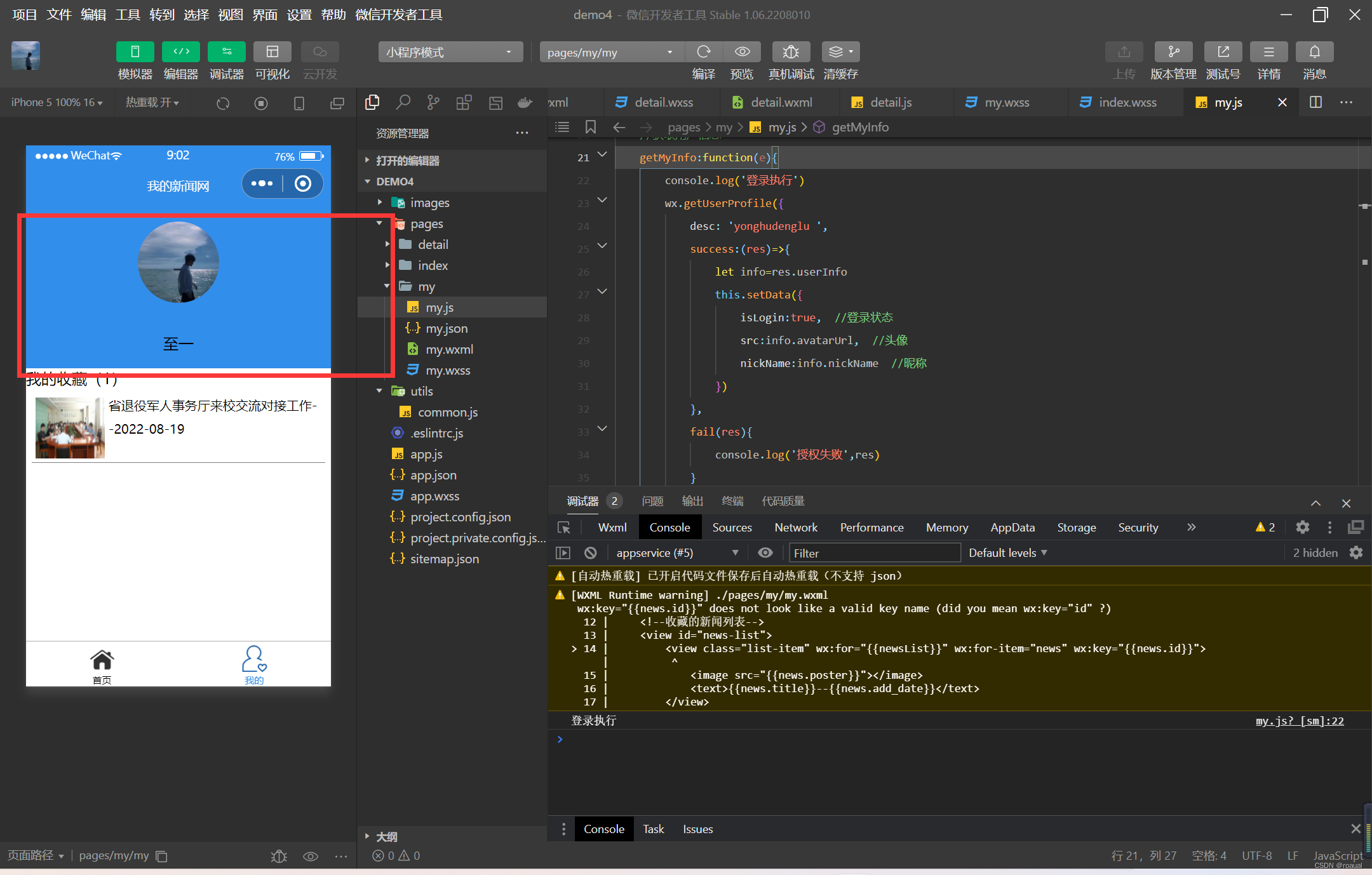
Task: Open the 小程序模式 mode dropdown
Action: (x=450, y=52)
